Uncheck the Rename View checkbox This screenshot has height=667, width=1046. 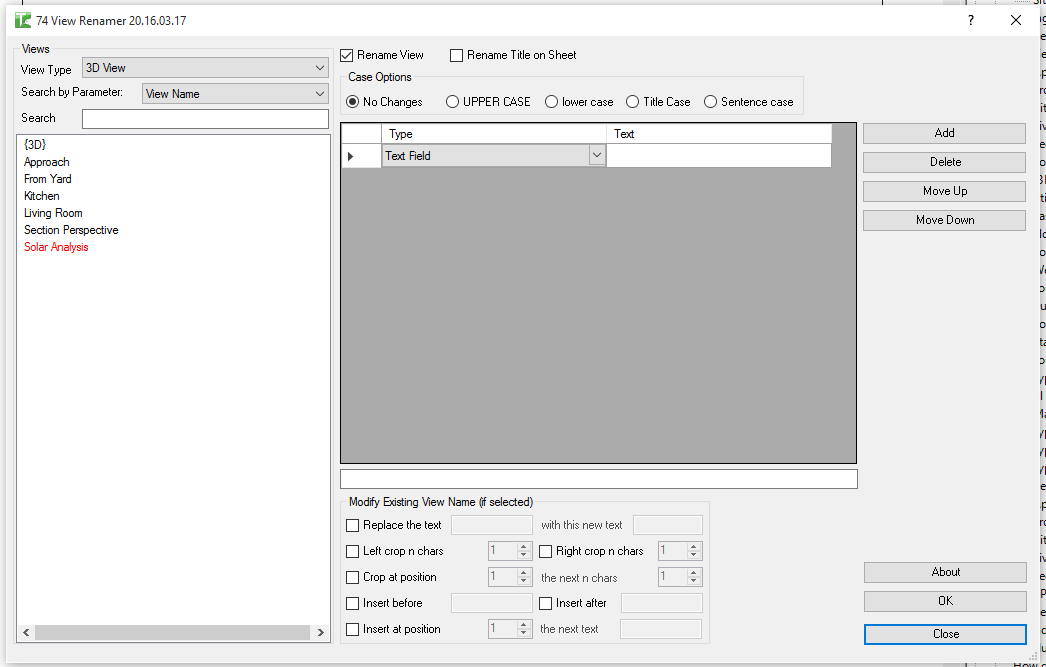click(x=347, y=55)
